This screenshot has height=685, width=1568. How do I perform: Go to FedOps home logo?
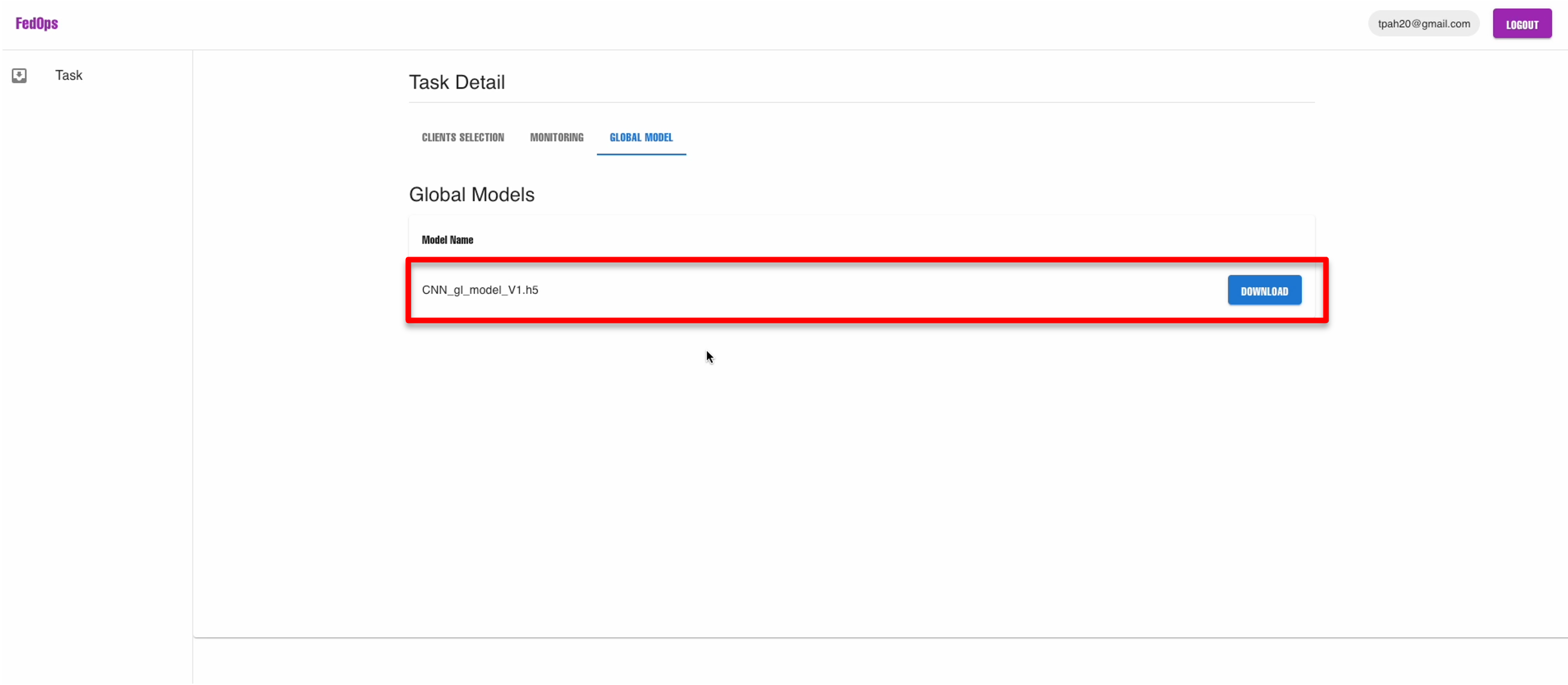[x=36, y=24]
